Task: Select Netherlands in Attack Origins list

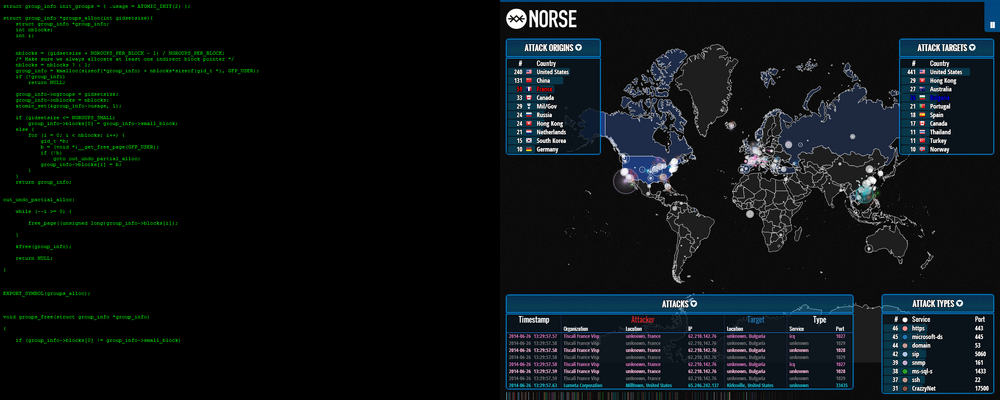Action: click(x=553, y=132)
